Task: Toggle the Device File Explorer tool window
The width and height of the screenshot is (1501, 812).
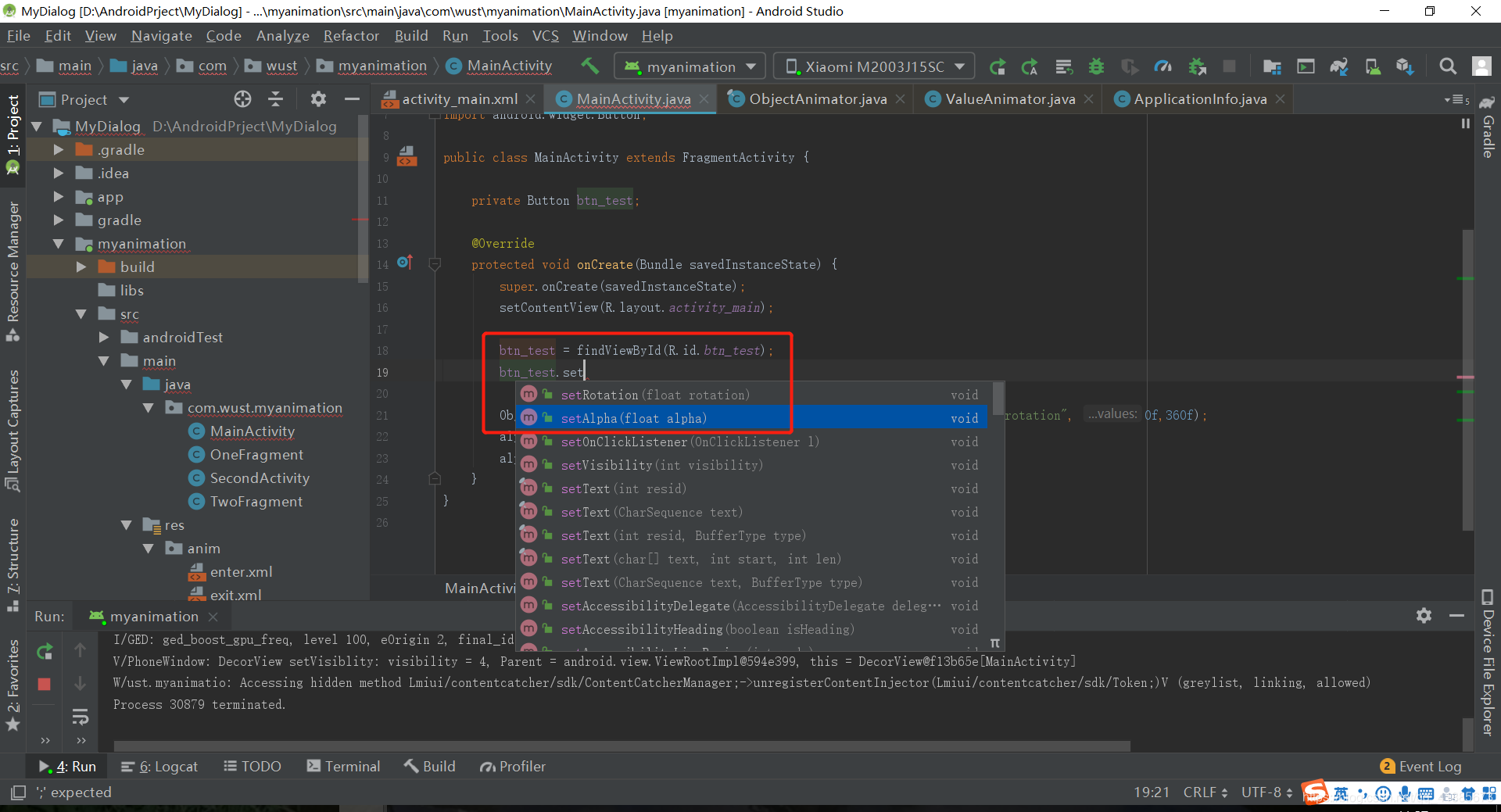Action: pos(1488,663)
